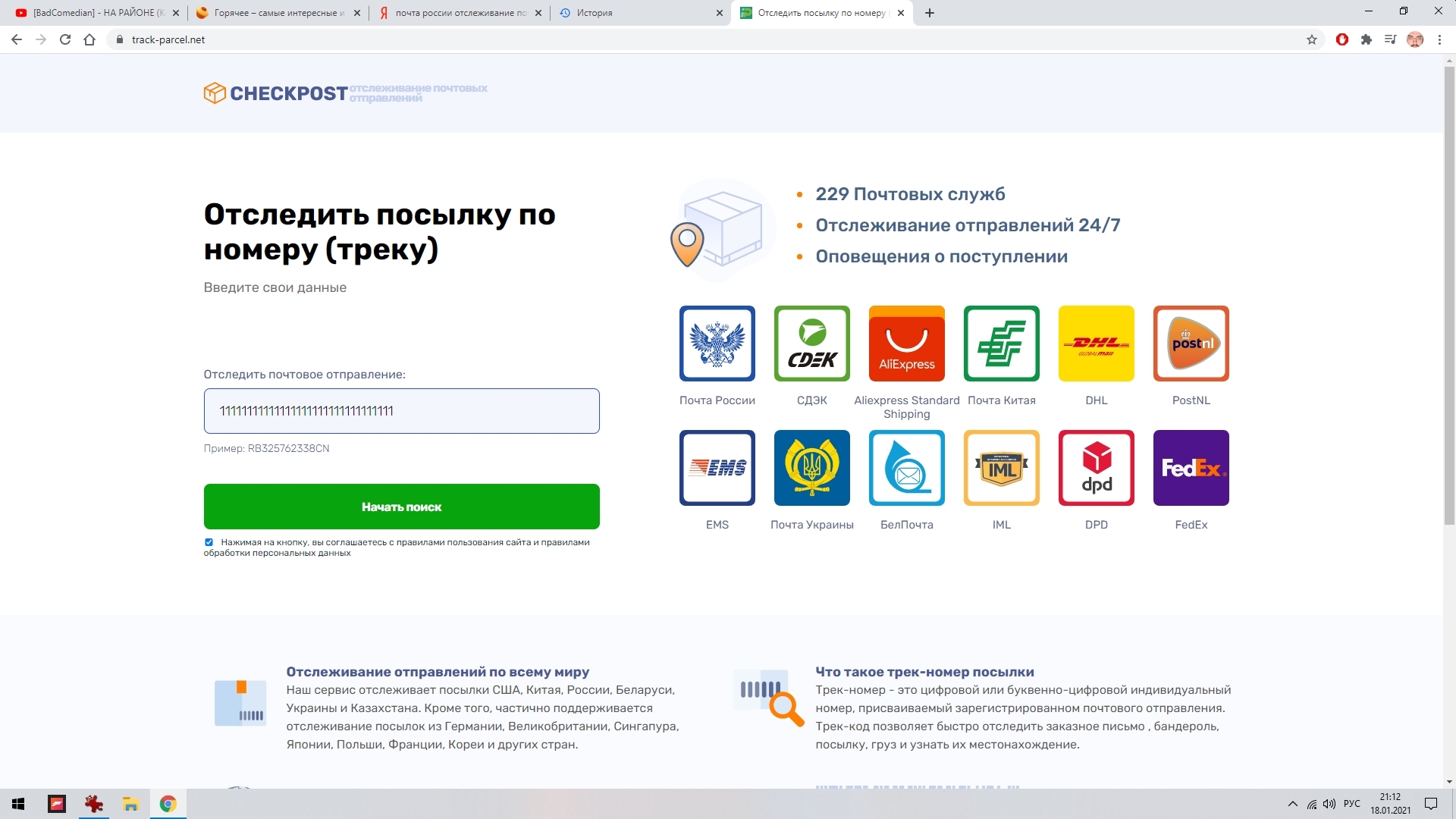Screen dimensions: 1456x819
Task: Click the heading Отслеживание отправлений по всему миру
Action: coord(438,672)
